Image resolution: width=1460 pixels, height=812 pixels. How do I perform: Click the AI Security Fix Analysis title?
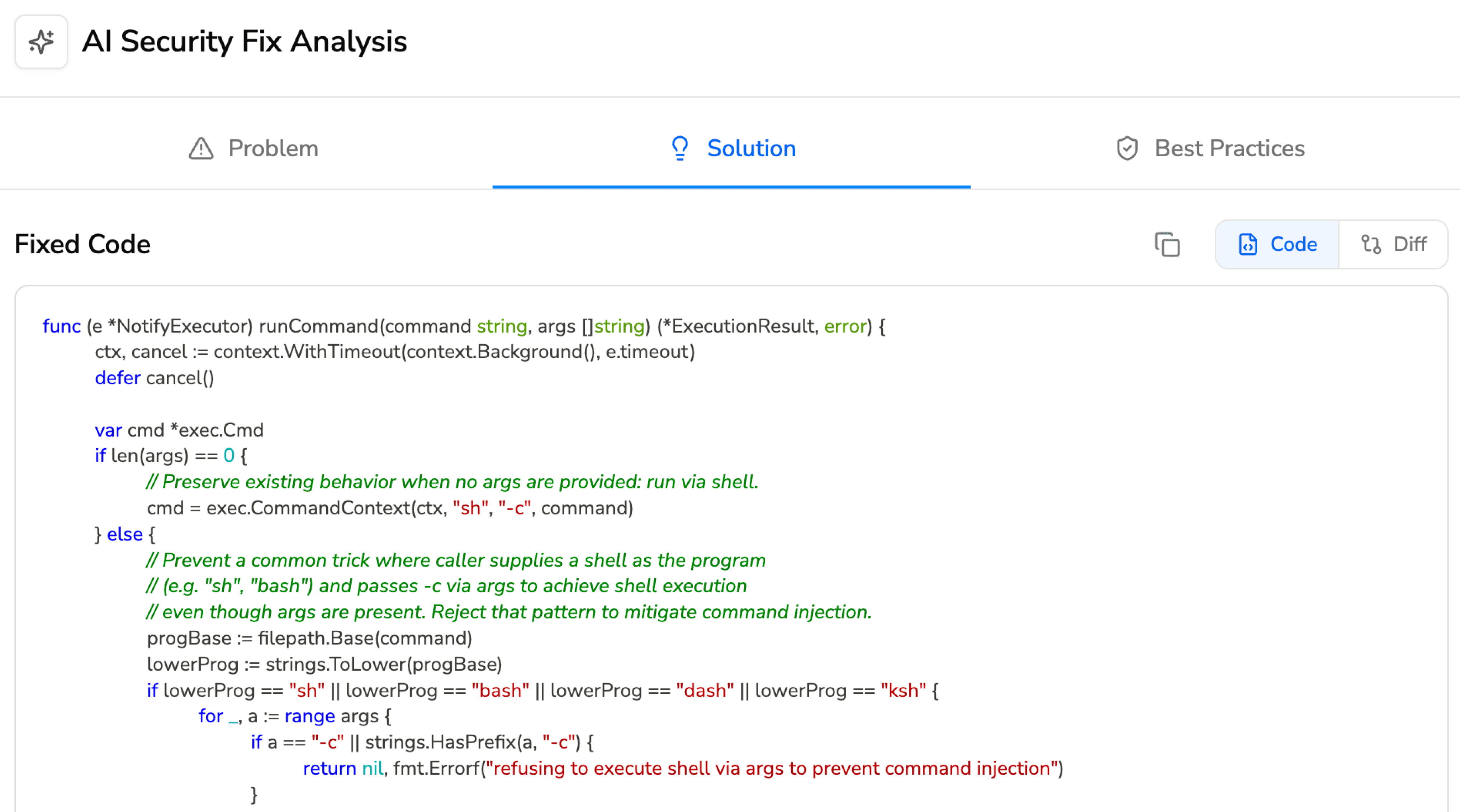tap(244, 41)
